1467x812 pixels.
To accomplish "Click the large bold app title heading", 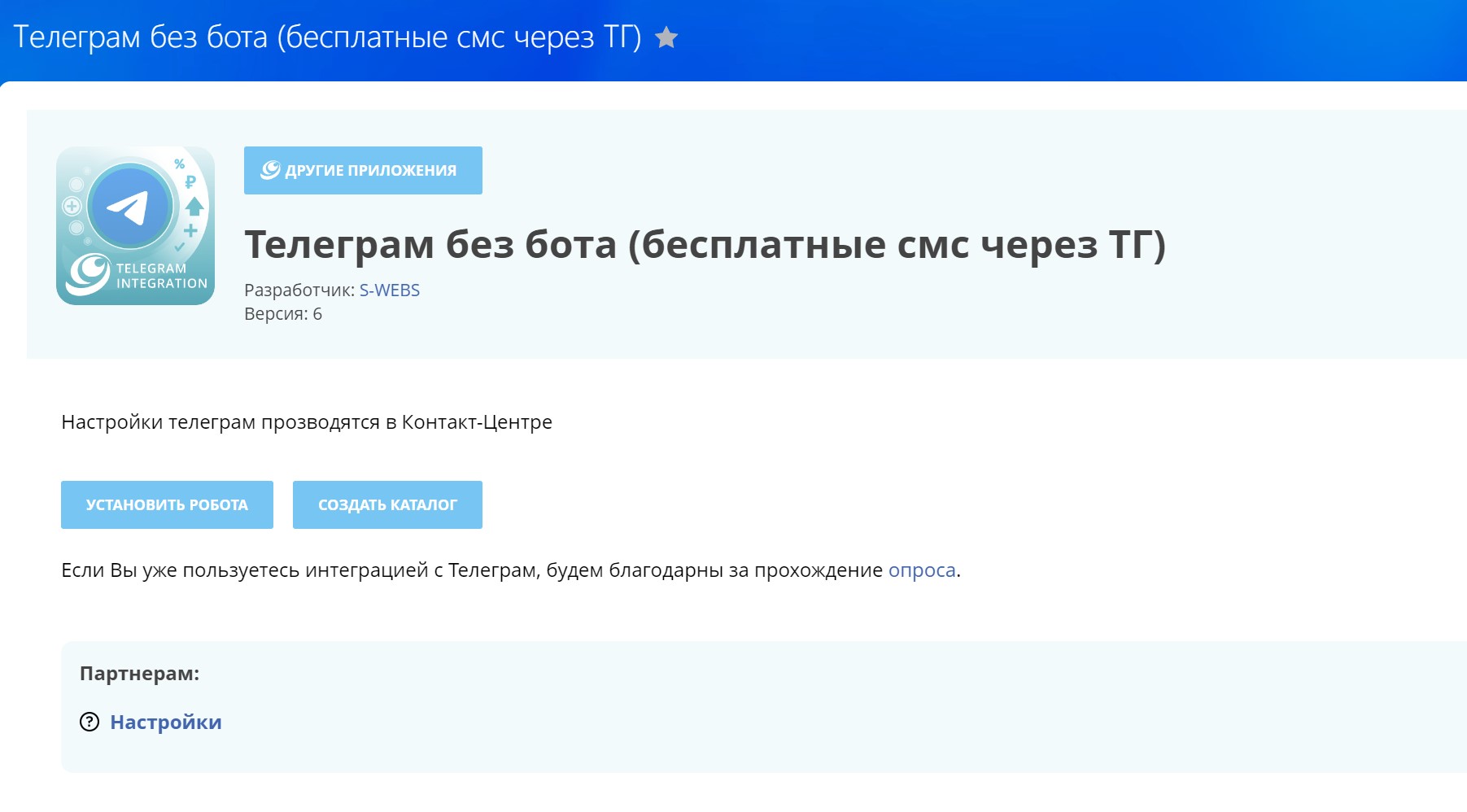I will point(705,244).
